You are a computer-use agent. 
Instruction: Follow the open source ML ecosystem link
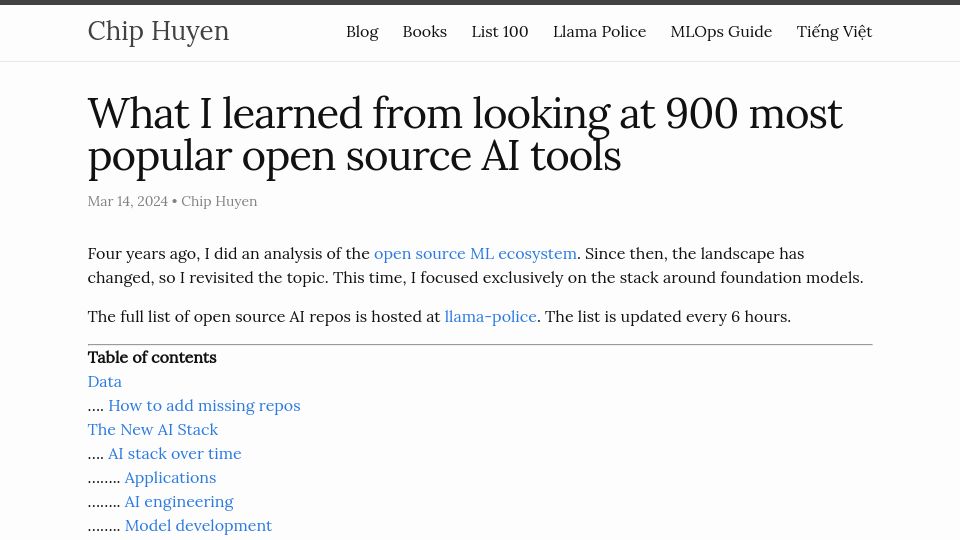point(475,253)
